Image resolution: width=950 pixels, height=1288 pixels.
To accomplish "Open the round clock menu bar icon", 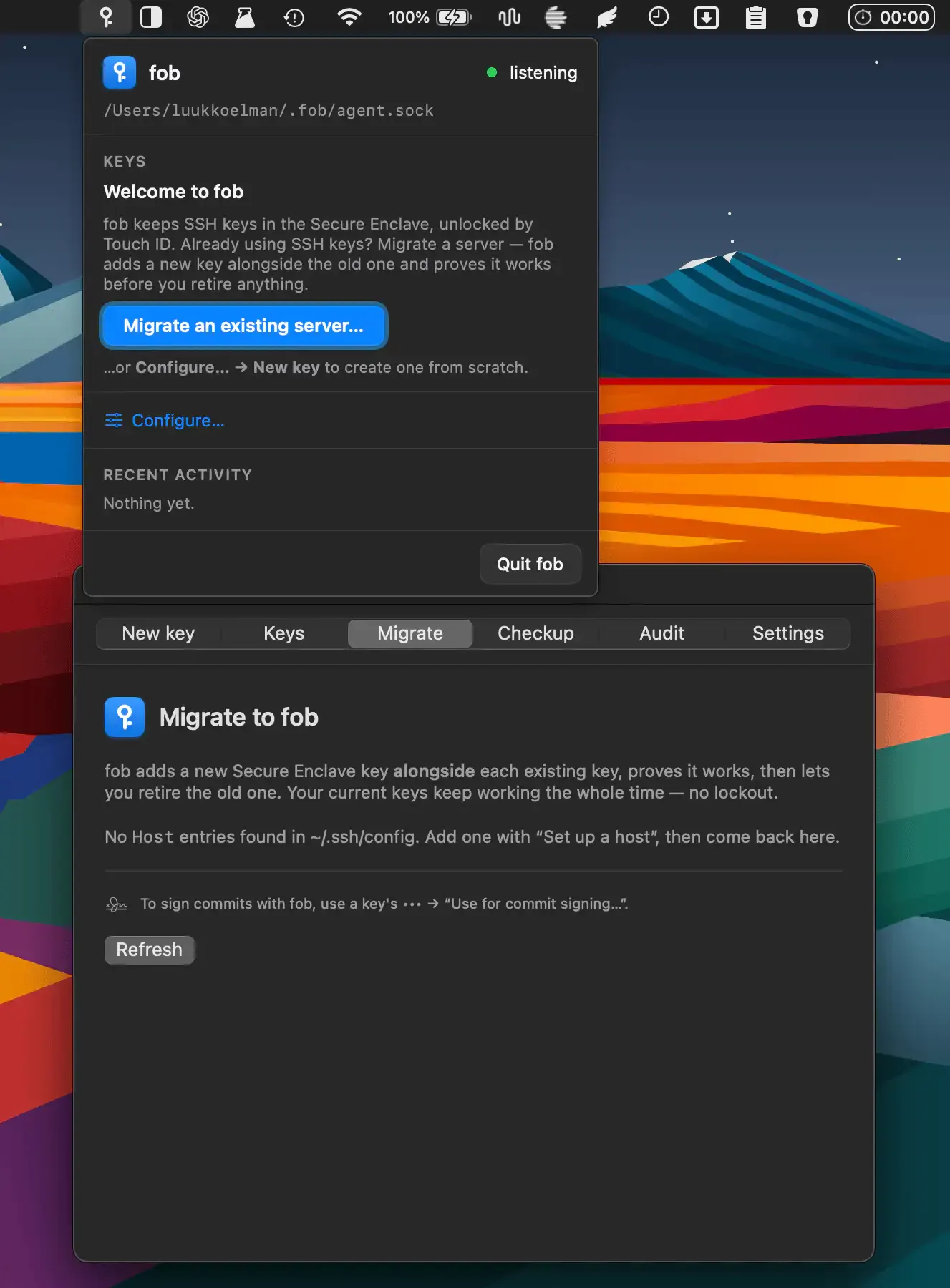I will pos(658,17).
